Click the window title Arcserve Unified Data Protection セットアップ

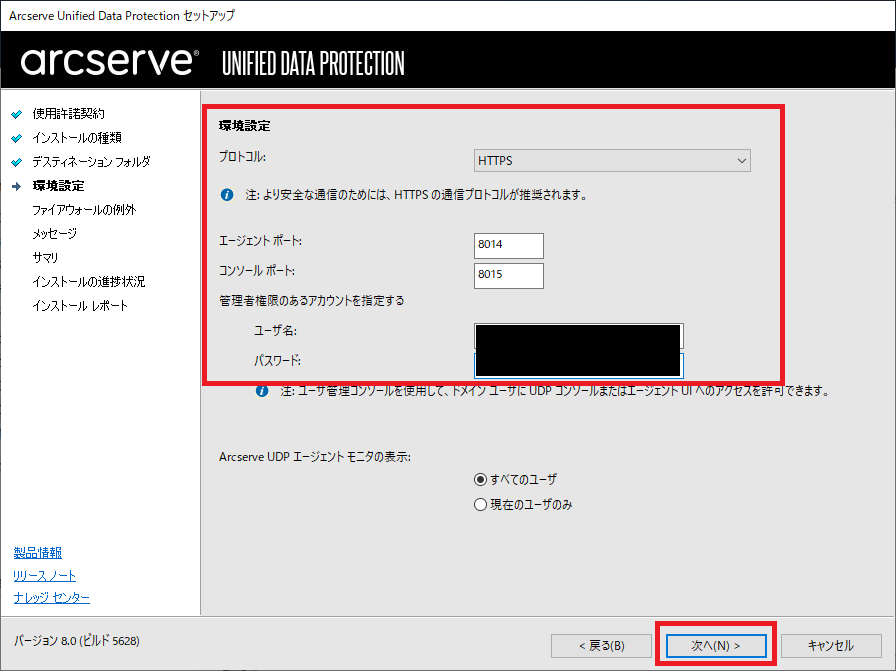[x=122, y=16]
